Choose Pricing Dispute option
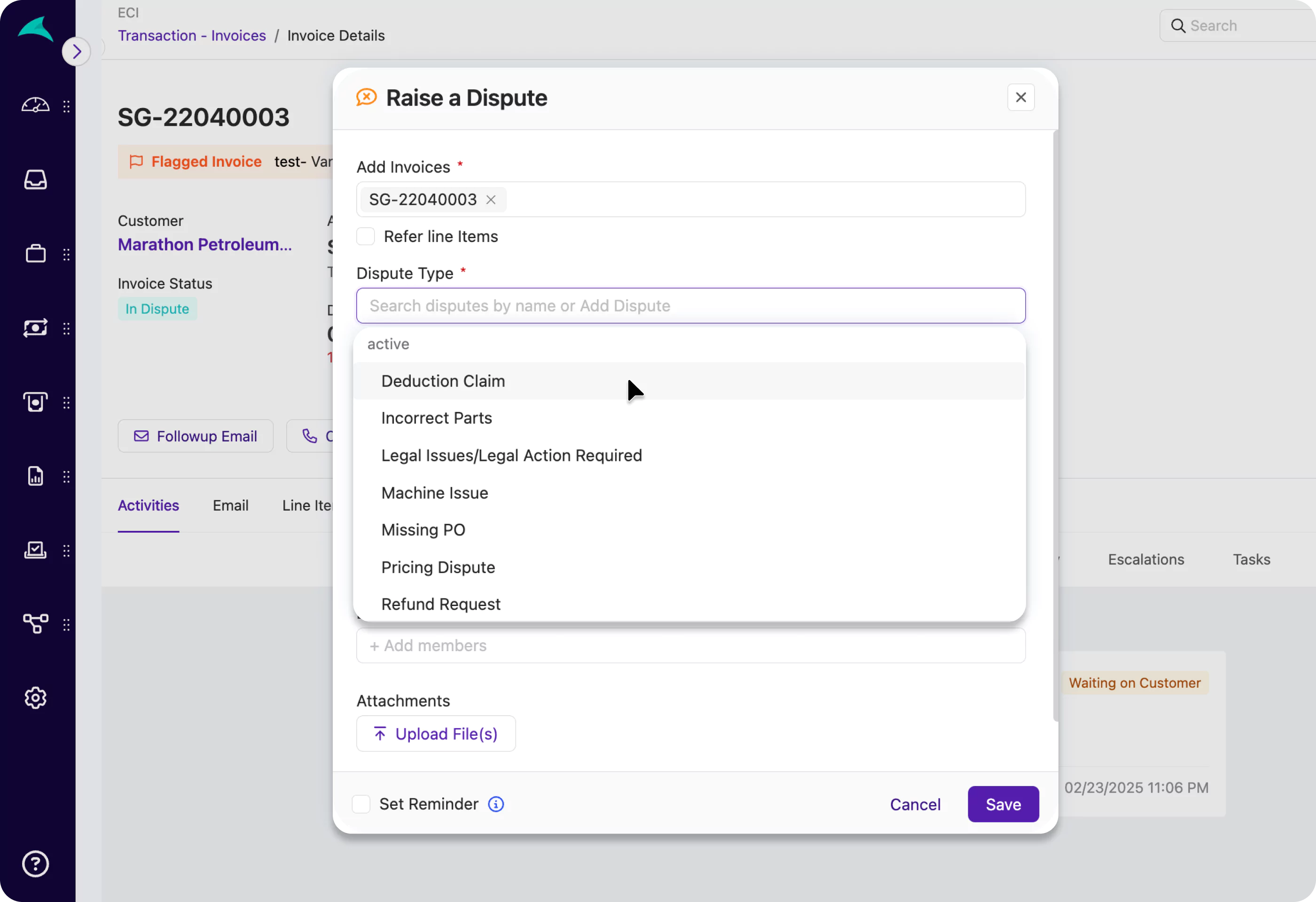The height and width of the screenshot is (902, 1316). click(x=438, y=568)
